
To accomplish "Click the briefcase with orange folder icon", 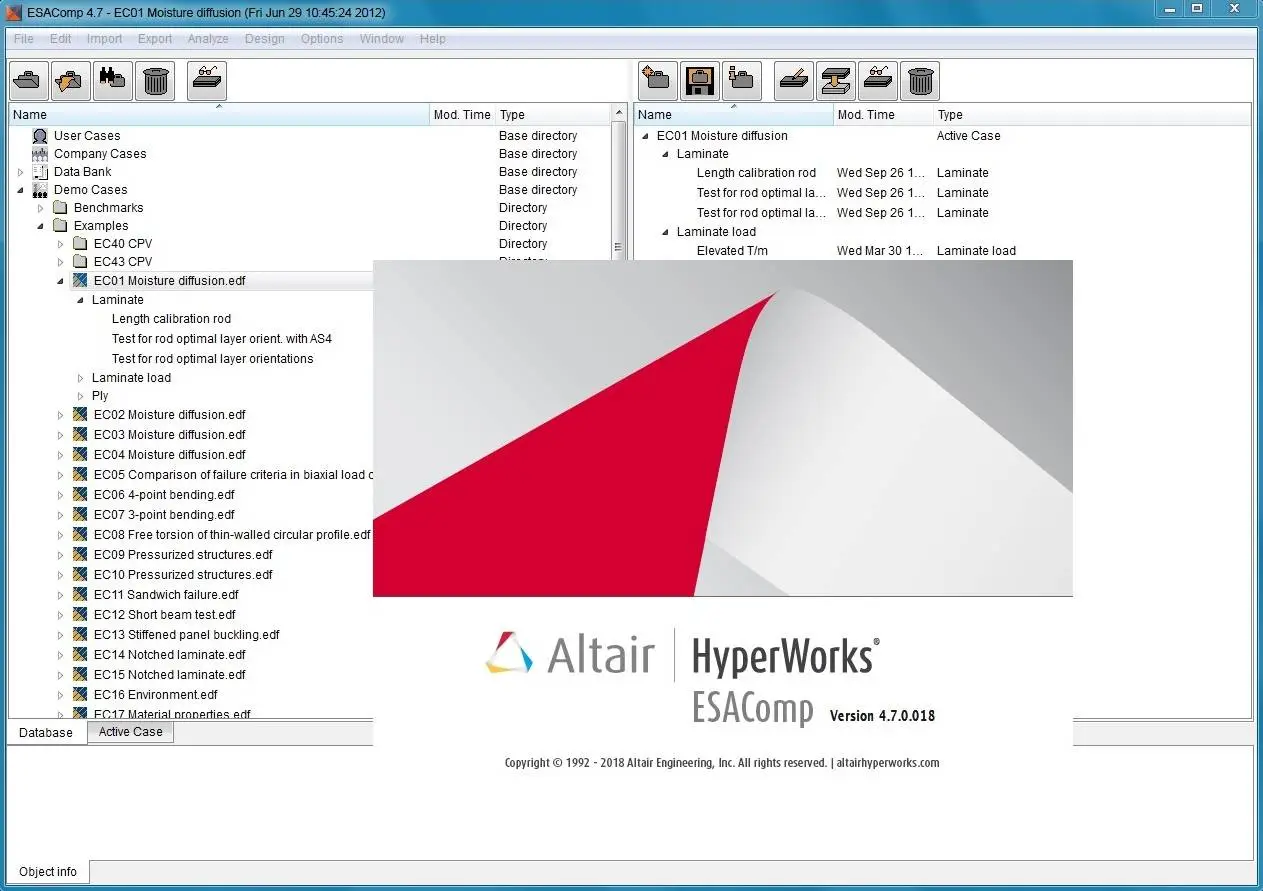I will tap(71, 81).
